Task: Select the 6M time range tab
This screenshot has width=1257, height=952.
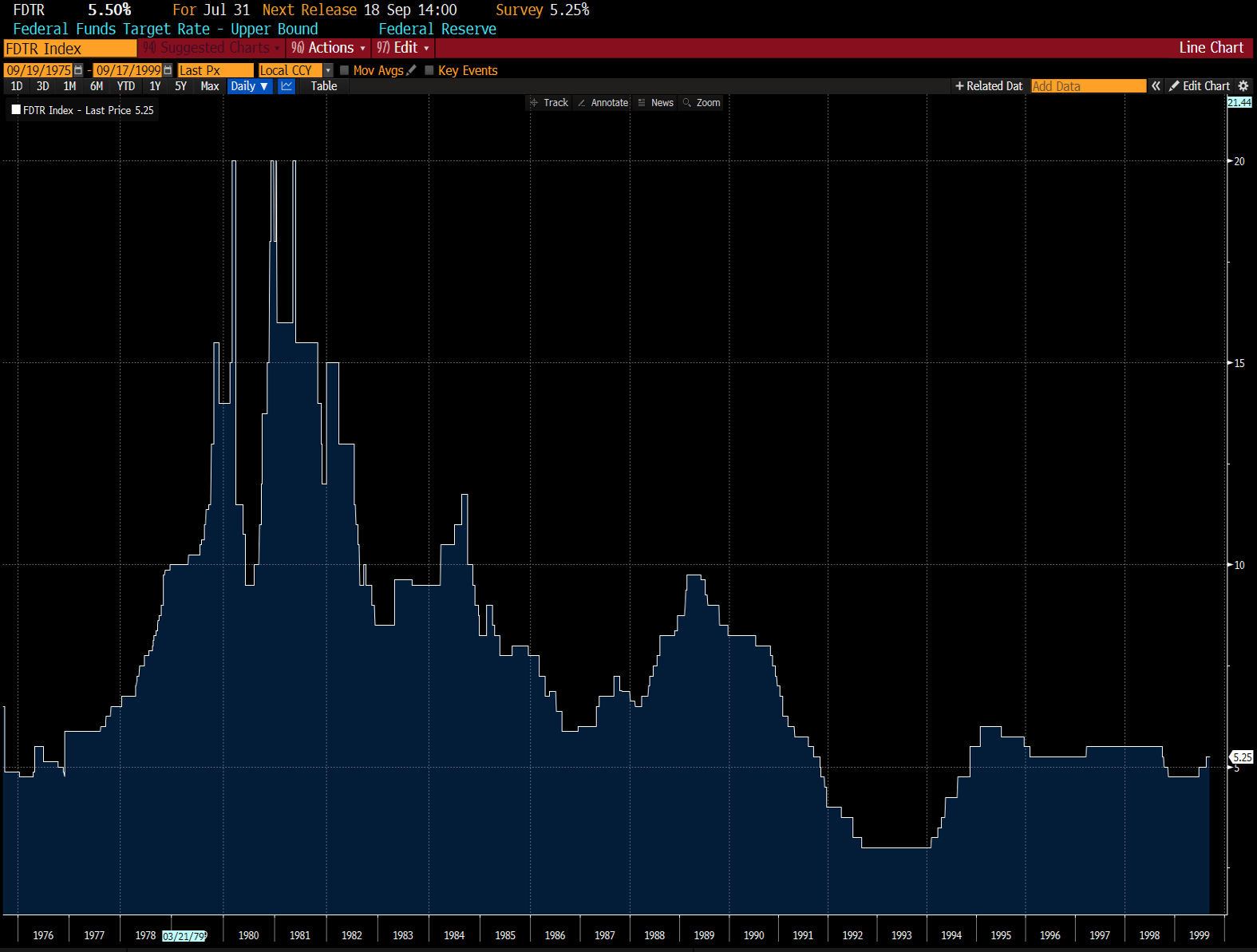Action: (97, 86)
